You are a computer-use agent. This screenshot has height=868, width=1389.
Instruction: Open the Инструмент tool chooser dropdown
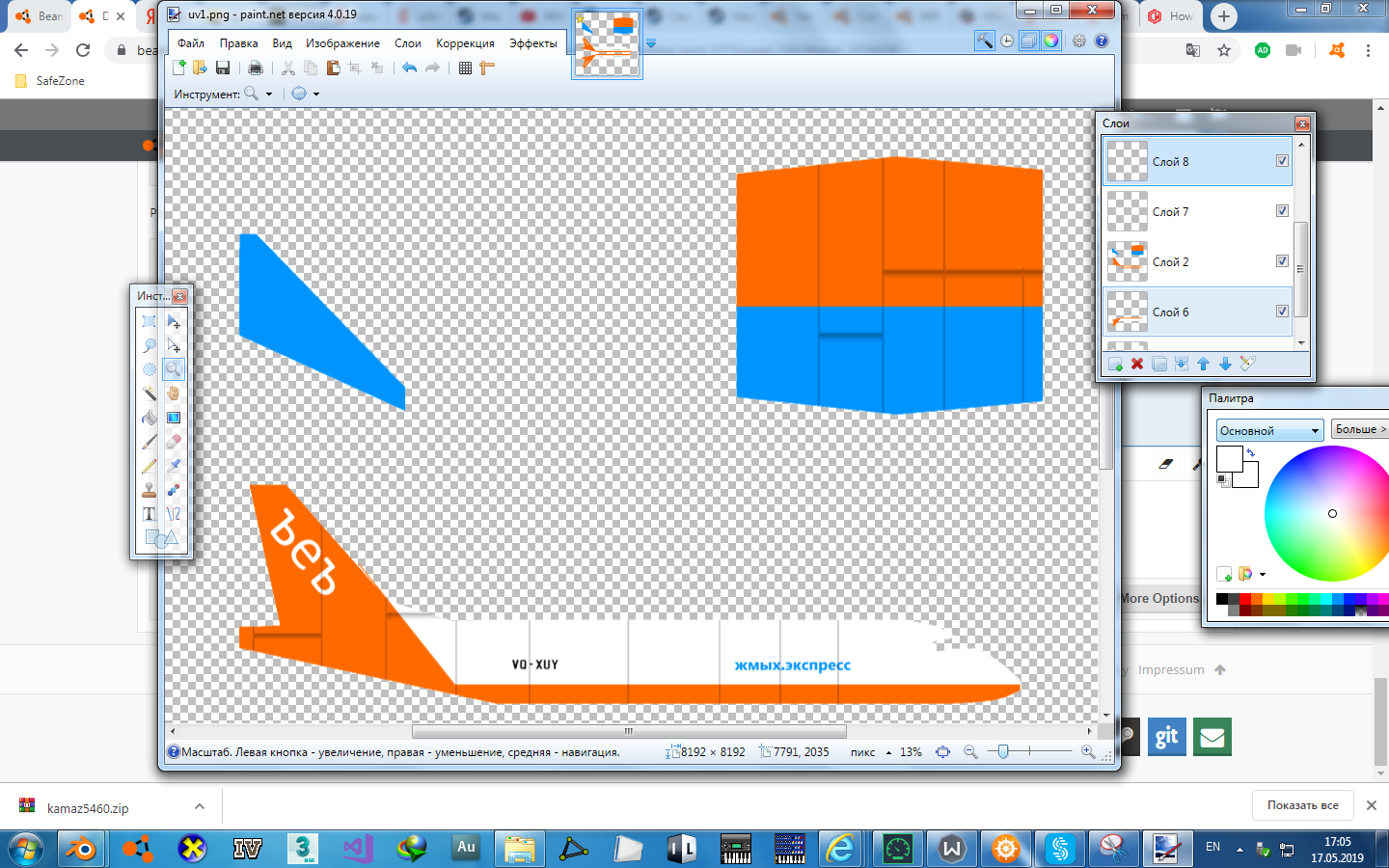(x=259, y=94)
